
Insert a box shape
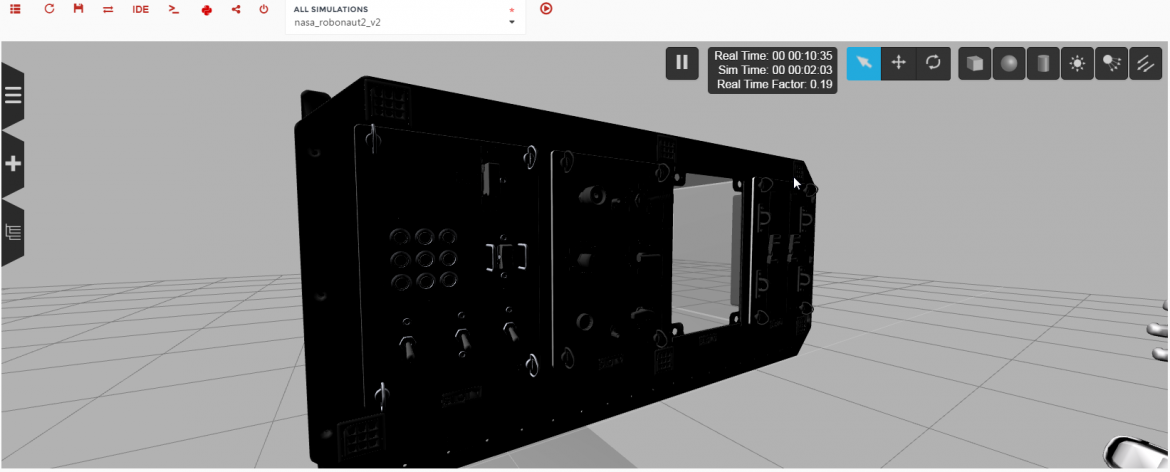[x=975, y=64]
